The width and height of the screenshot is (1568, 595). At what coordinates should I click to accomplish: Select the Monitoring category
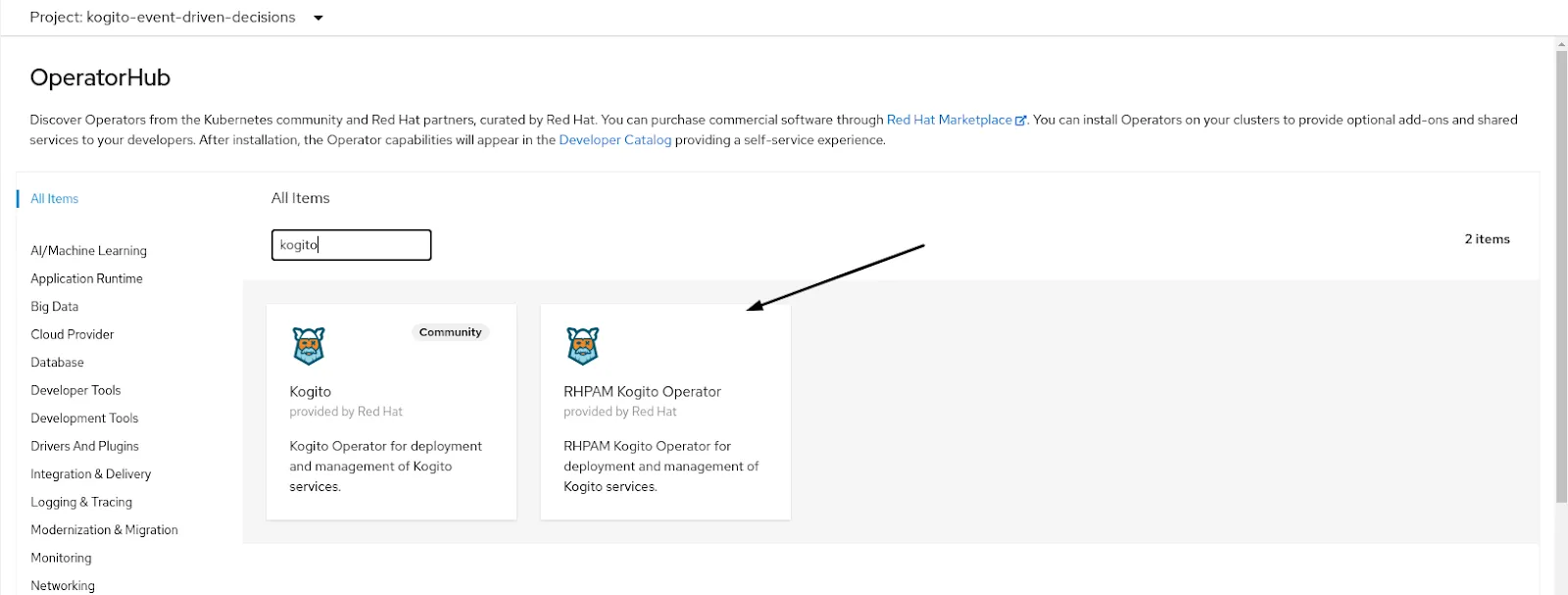(61, 558)
